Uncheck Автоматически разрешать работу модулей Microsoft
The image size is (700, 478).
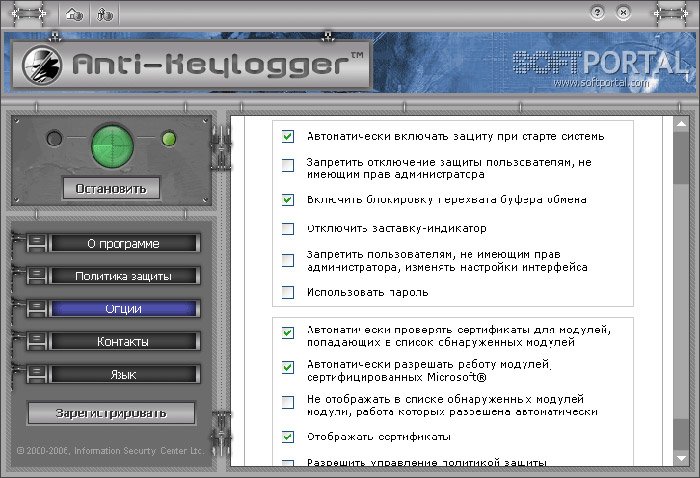288,367
